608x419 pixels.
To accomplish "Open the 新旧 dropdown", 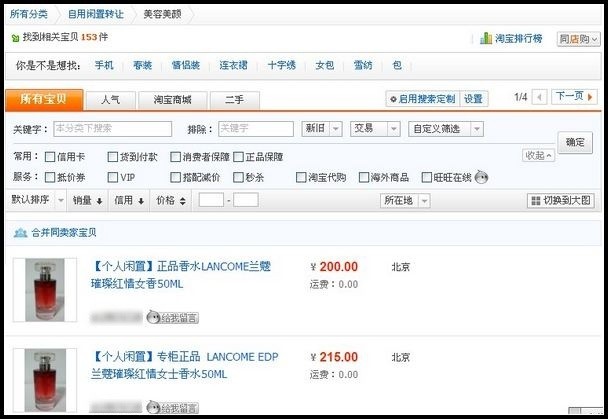I will click(322, 129).
